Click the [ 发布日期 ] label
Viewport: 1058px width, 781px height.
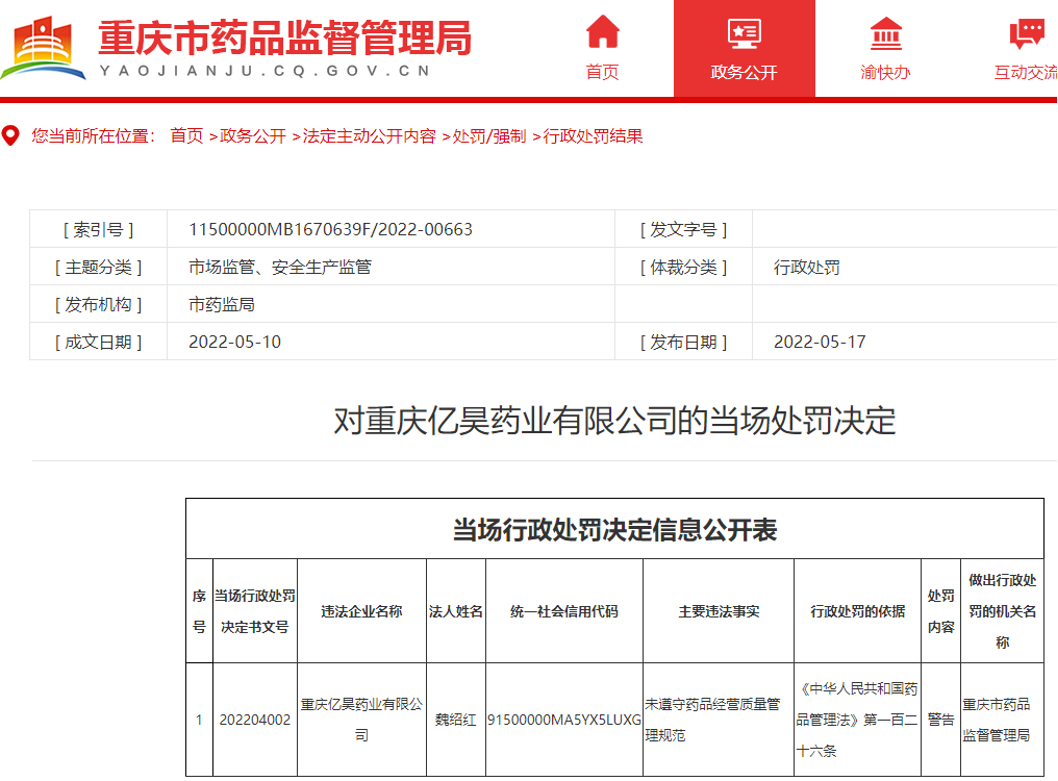coord(684,342)
